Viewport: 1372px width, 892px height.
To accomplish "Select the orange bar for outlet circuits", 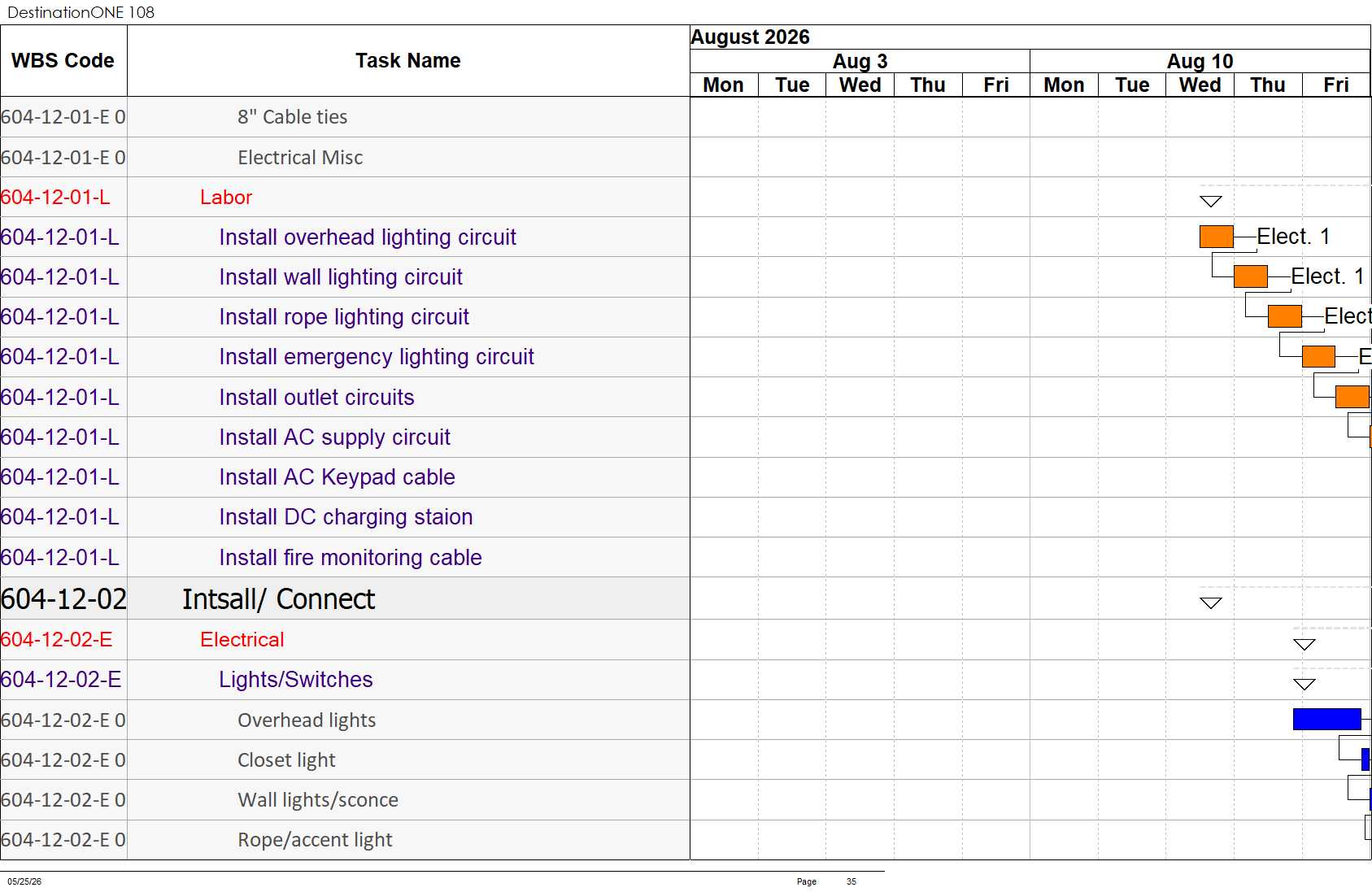I will tap(1352, 397).
